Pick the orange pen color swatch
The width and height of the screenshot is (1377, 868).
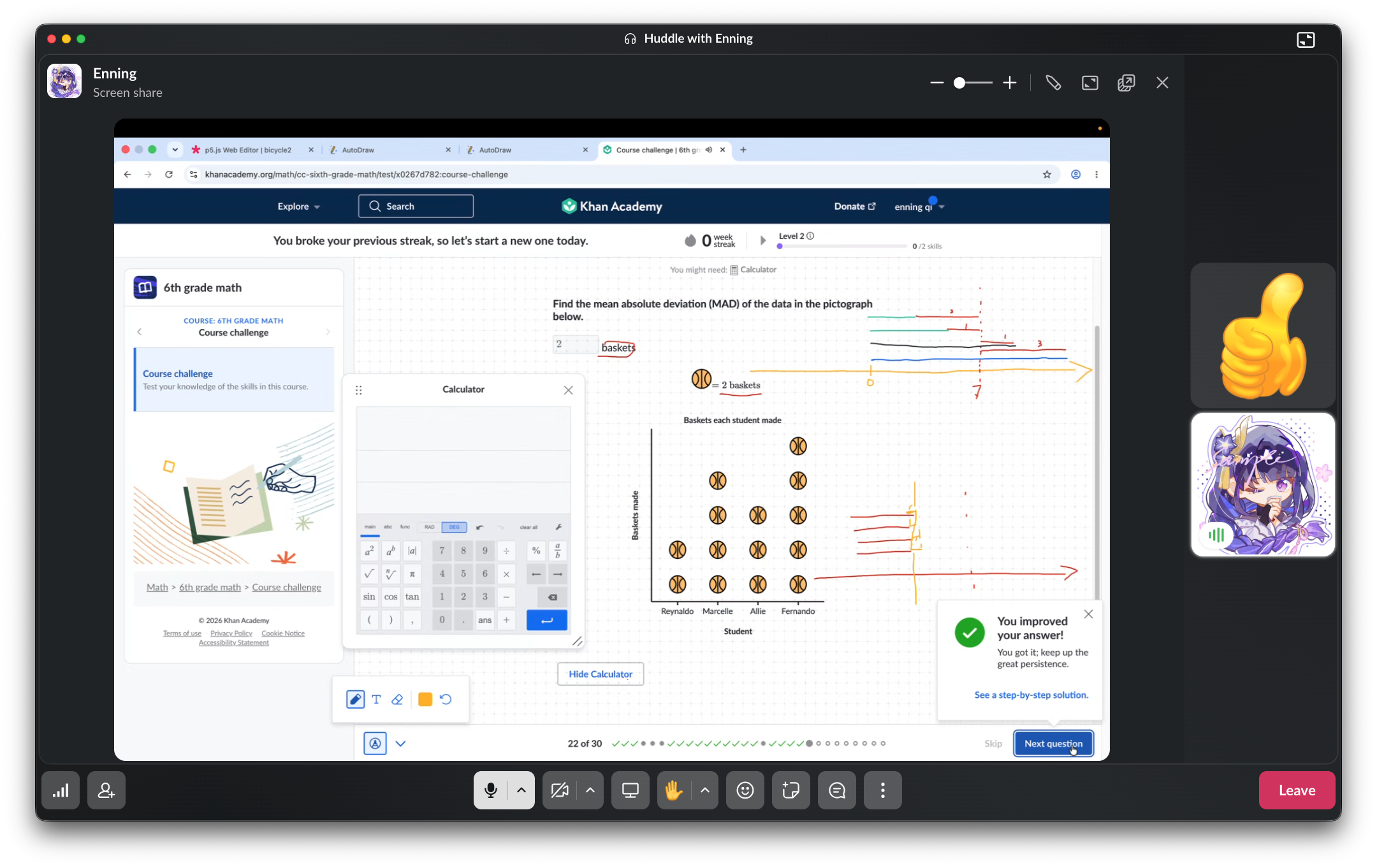tap(425, 700)
